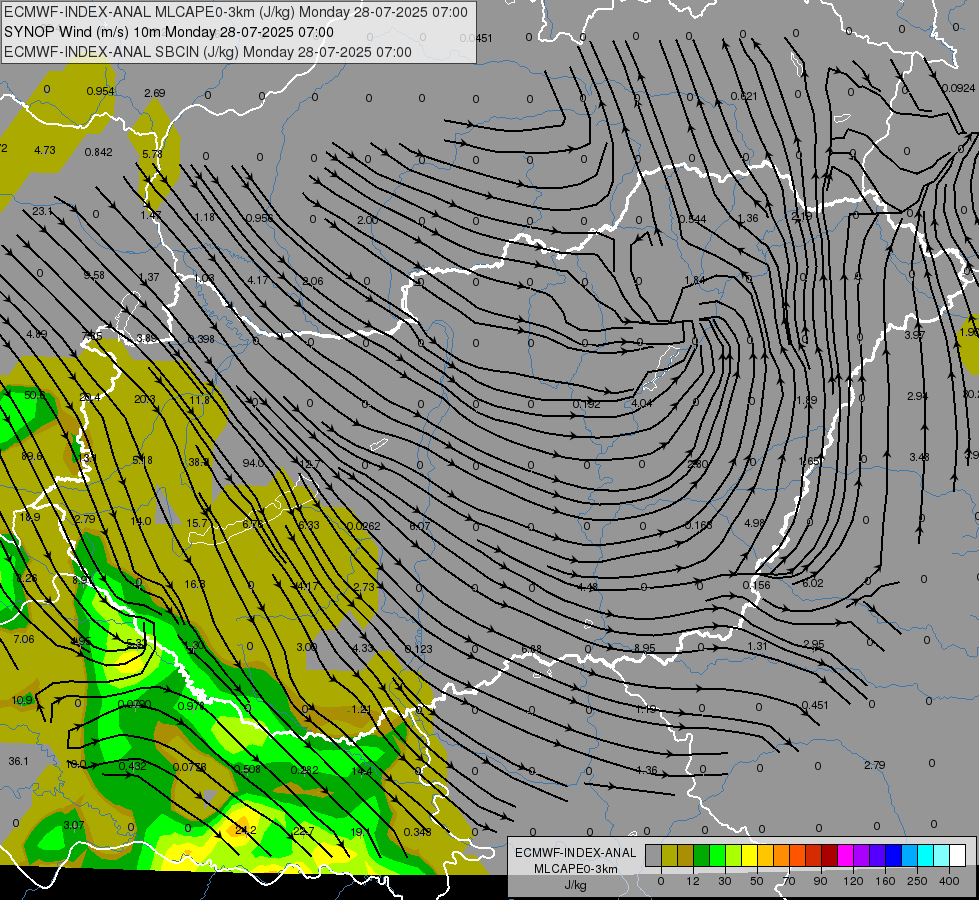Click the map value 8.95

coord(644,648)
